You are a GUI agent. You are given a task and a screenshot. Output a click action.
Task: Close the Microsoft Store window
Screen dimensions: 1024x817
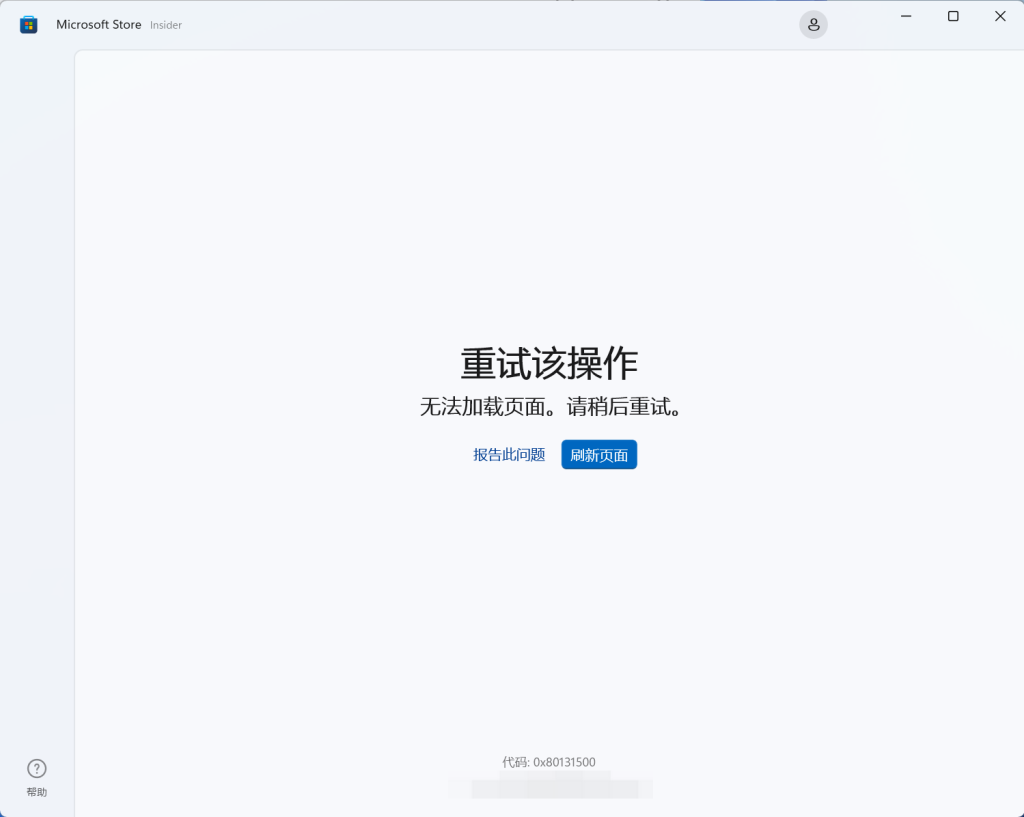click(x=1000, y=16)
